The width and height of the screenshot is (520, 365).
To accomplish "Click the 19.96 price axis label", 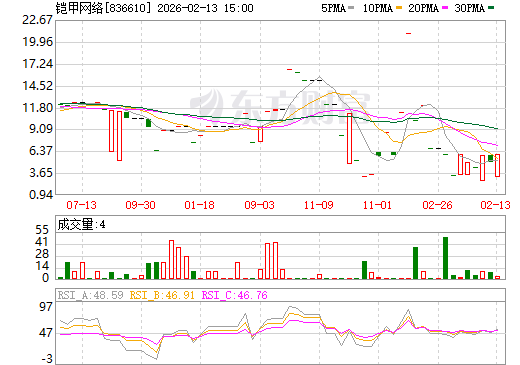I will click(37, 42).
